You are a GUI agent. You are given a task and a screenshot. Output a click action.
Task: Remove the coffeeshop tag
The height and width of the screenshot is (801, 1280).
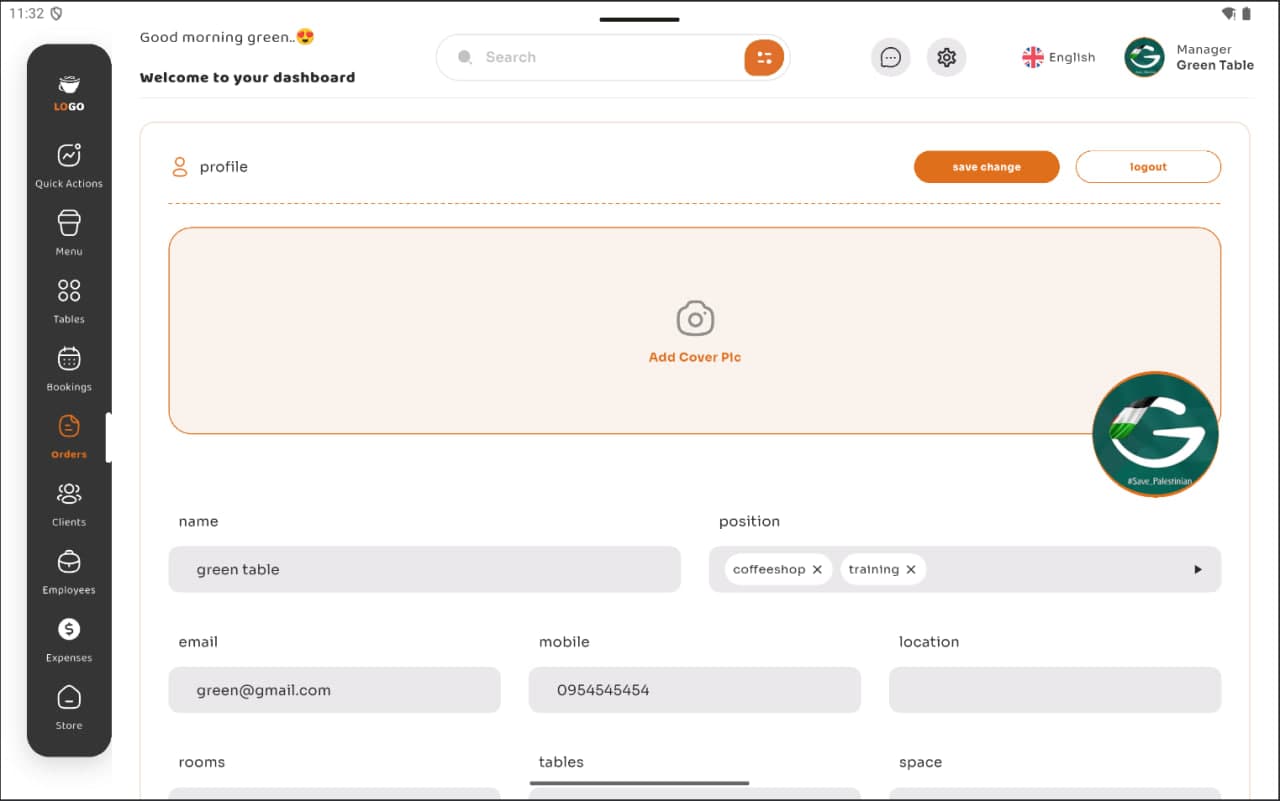pos(817,570)
